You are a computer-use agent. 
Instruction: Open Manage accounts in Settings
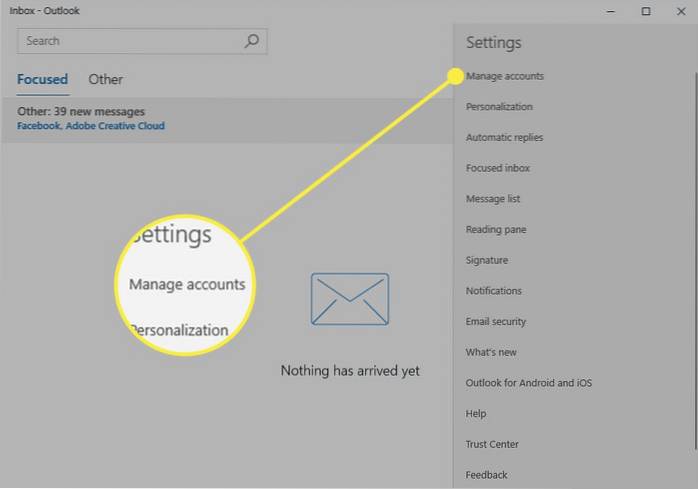505,76
